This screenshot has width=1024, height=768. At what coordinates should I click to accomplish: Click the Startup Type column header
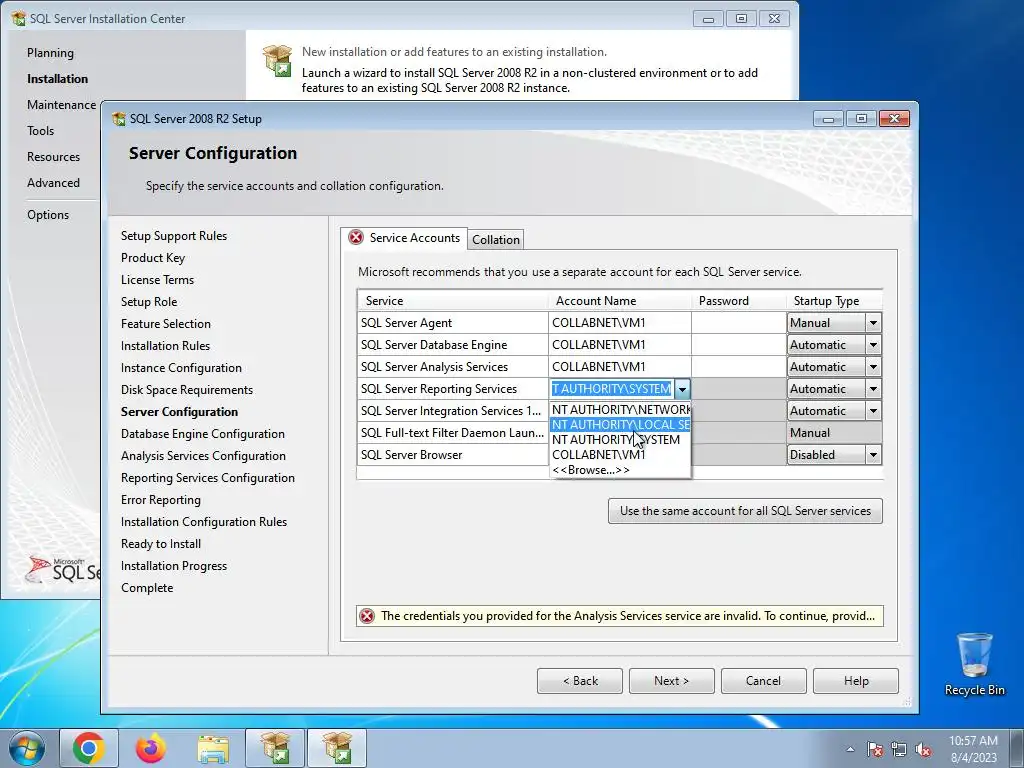(x=834, y=300)
